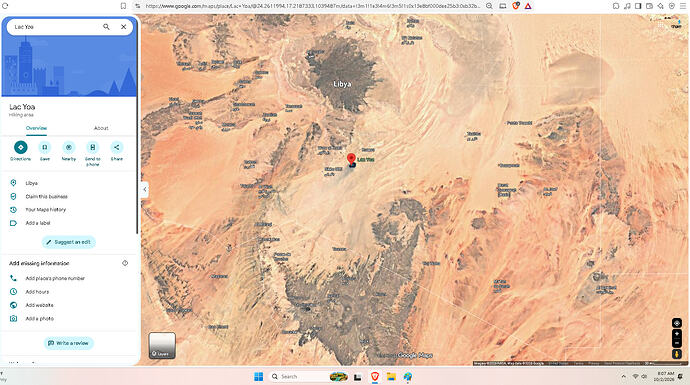Click the Libya country label on map
The height and width of the screenshot is (385, 690).
(x=342, y=84)
